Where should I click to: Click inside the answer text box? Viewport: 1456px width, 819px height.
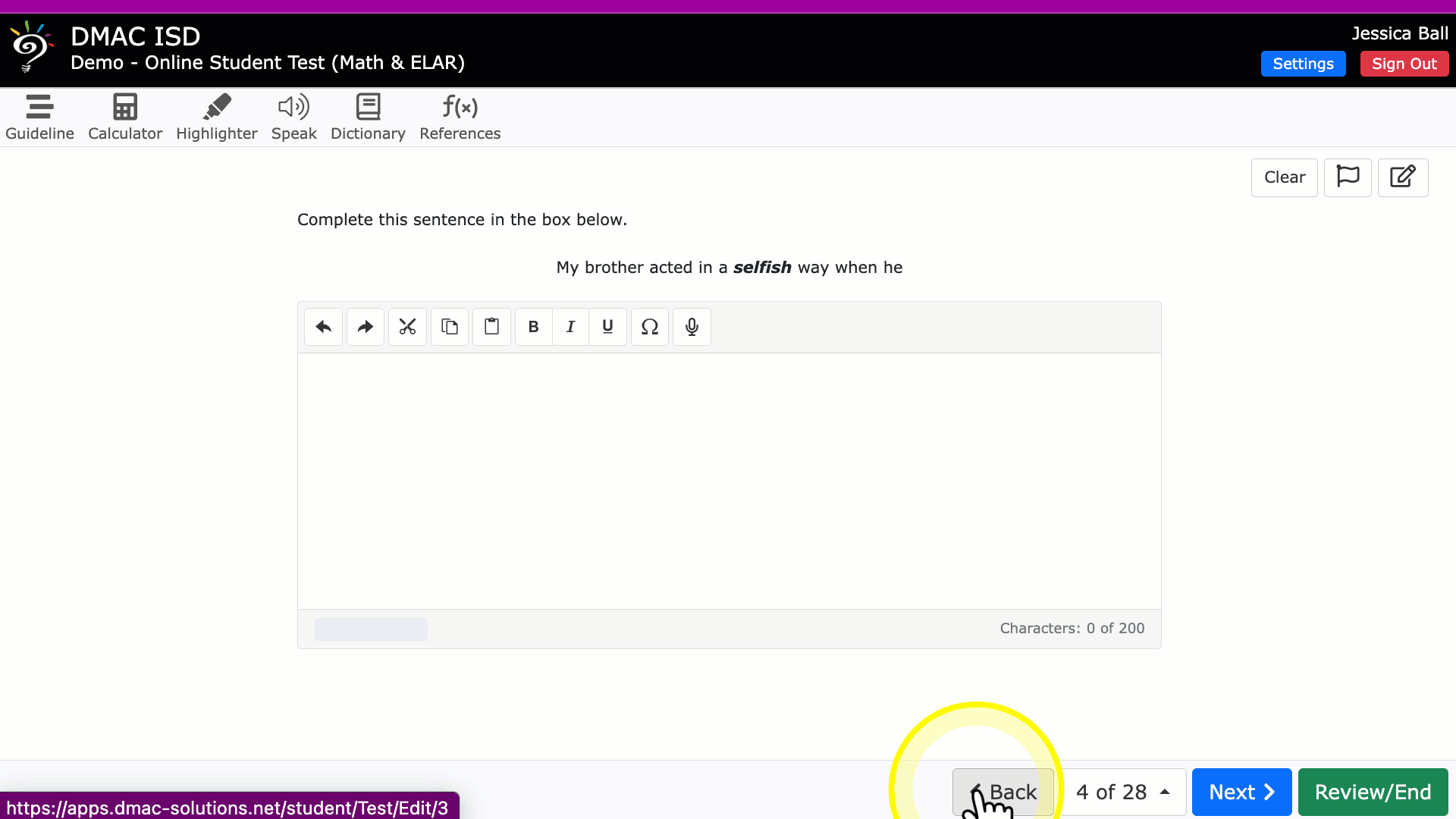pos(730,481)
